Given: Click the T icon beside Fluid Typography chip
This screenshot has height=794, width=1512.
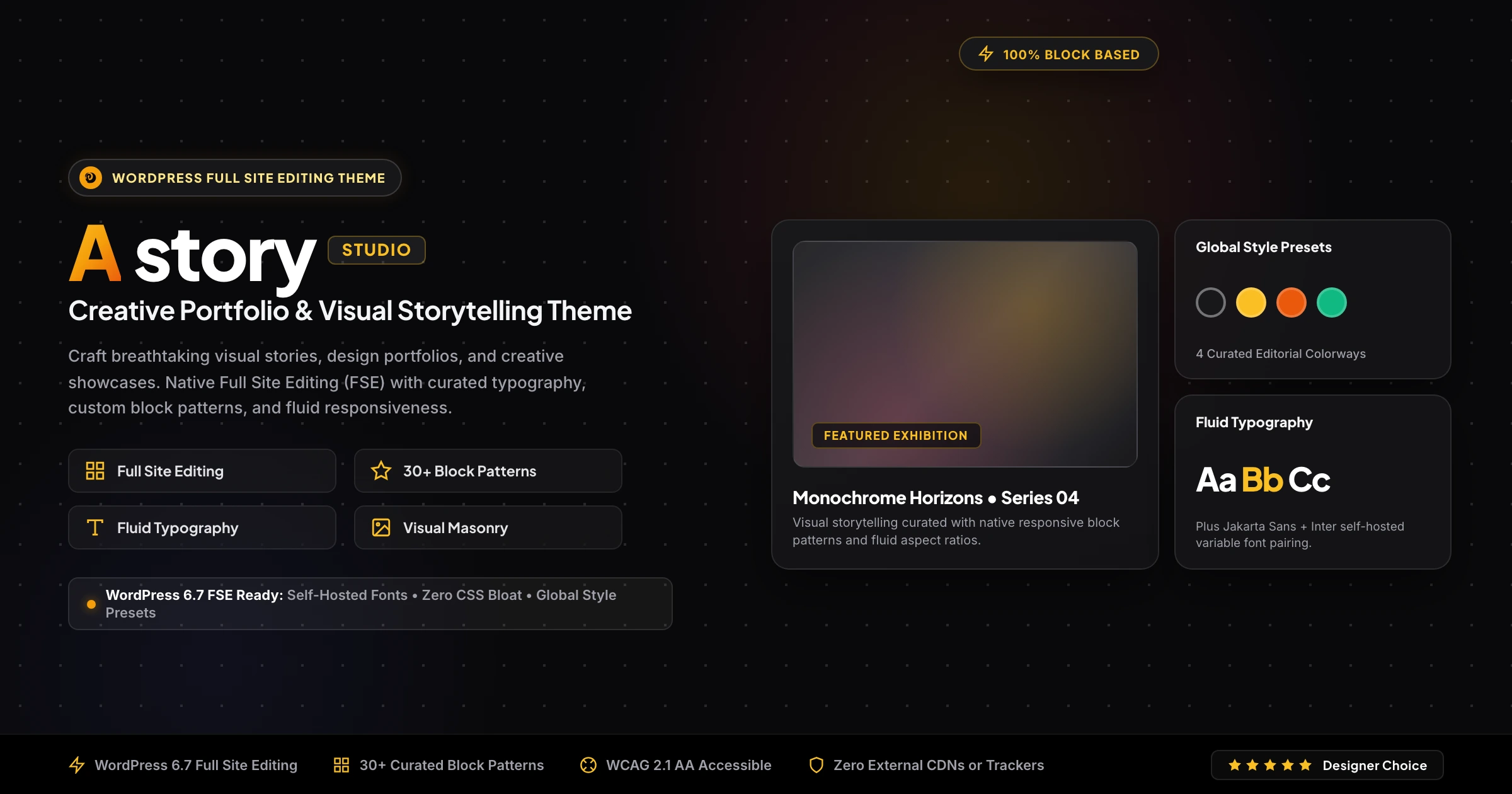Looking at the screenshot, I should (x=95, y=527).
